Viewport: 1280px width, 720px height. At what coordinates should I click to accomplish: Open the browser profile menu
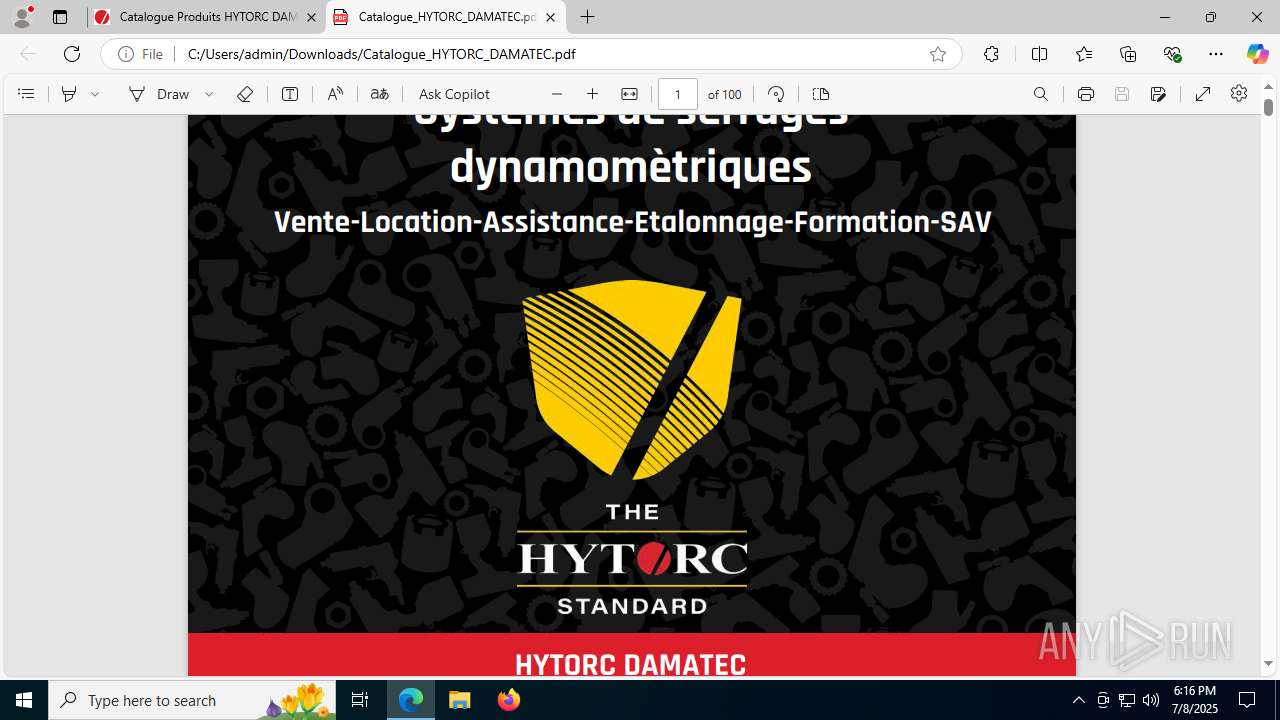coord(22,17)
